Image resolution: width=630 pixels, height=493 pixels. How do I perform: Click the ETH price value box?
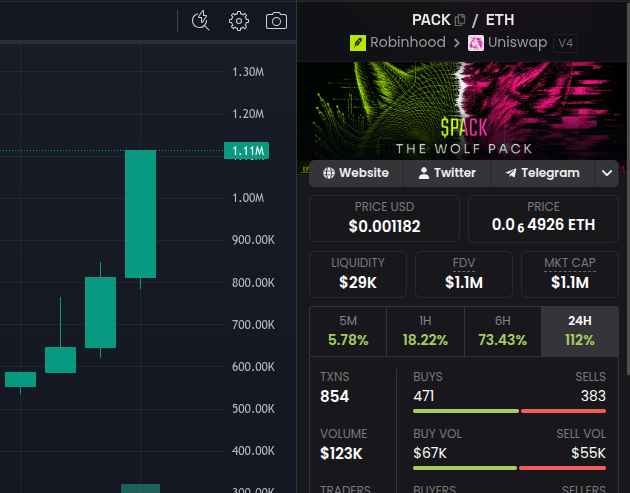543,219
